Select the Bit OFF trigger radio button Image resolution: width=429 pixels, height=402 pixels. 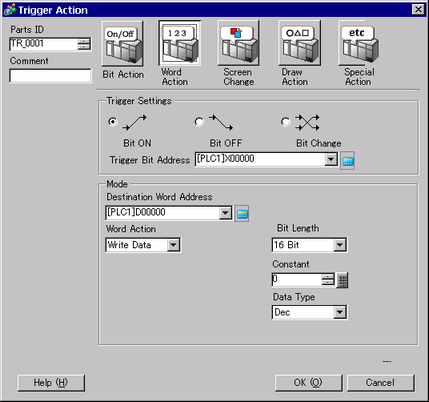199,122
